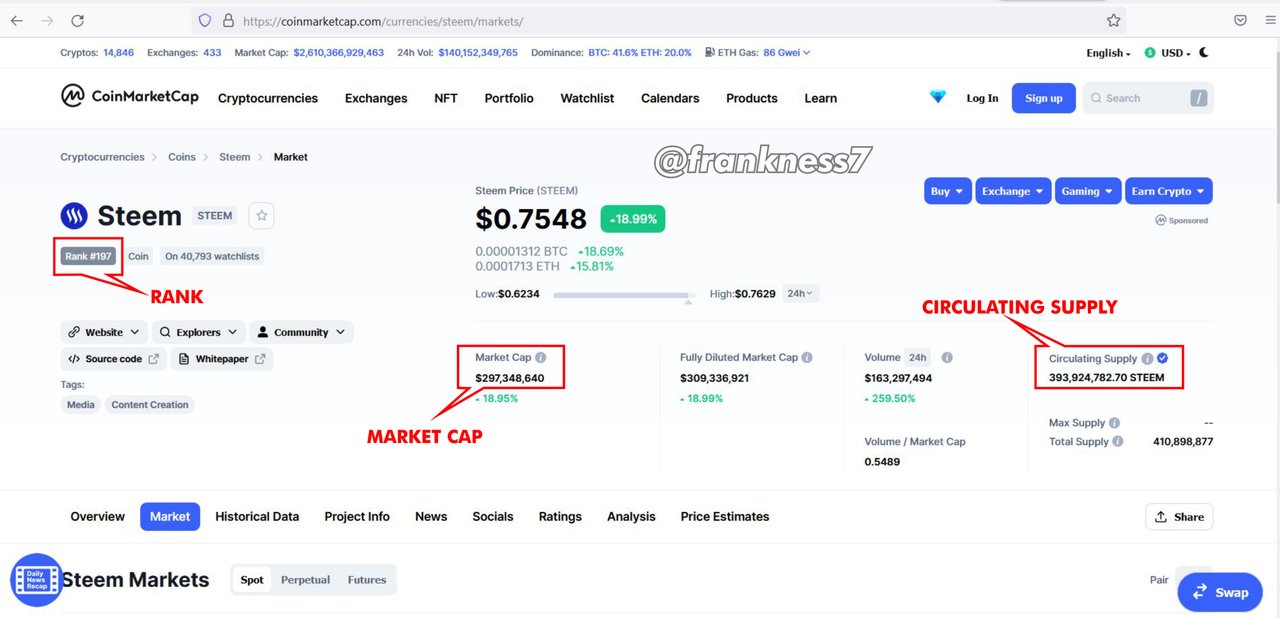Screen dimensions: 1280x619
Task: Switch to Analysis tab
Action: (631, 516)
